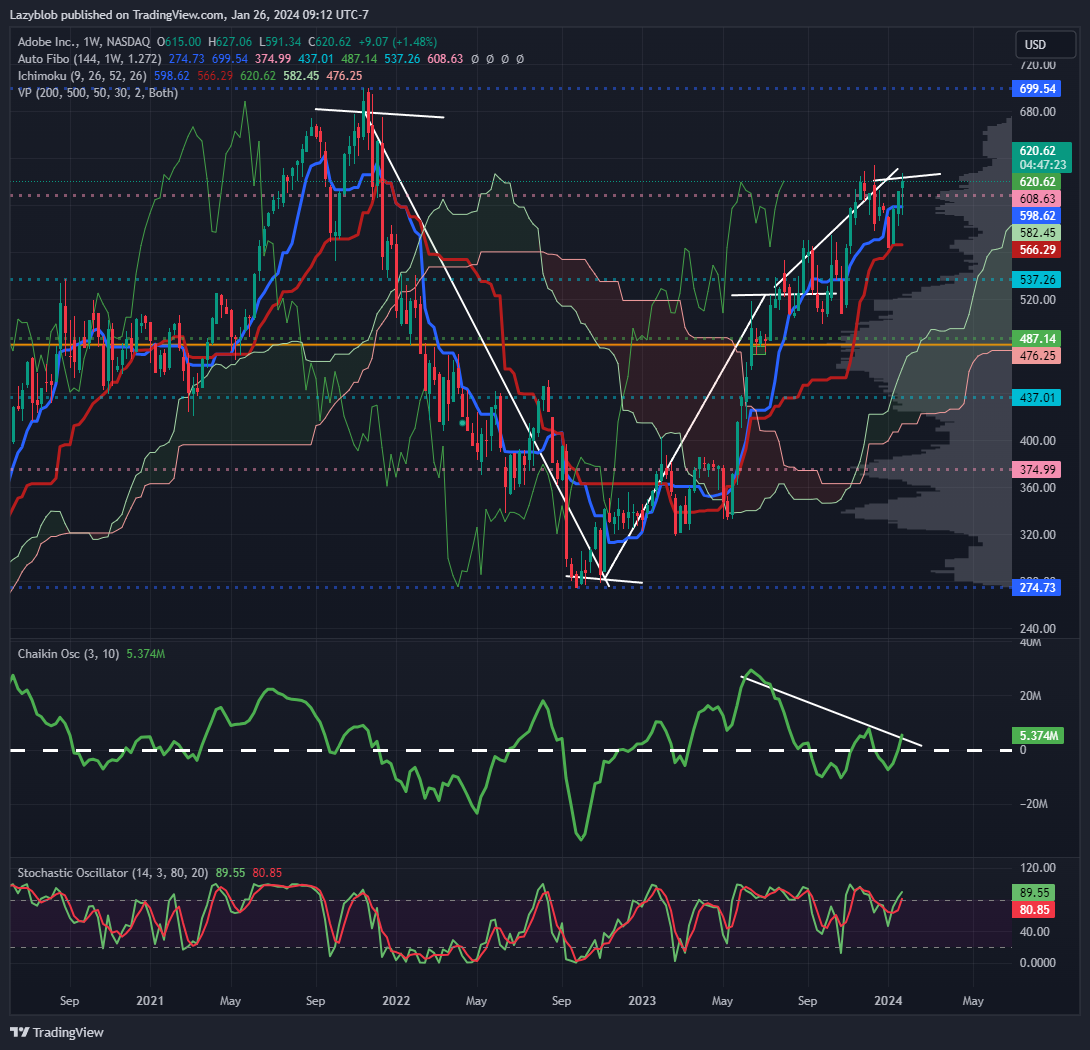This screenshot has width=1090, height=1050.
Task: Select the Adobe Inc., 1W, NASDAQ legend title
Action: [83, 42]
